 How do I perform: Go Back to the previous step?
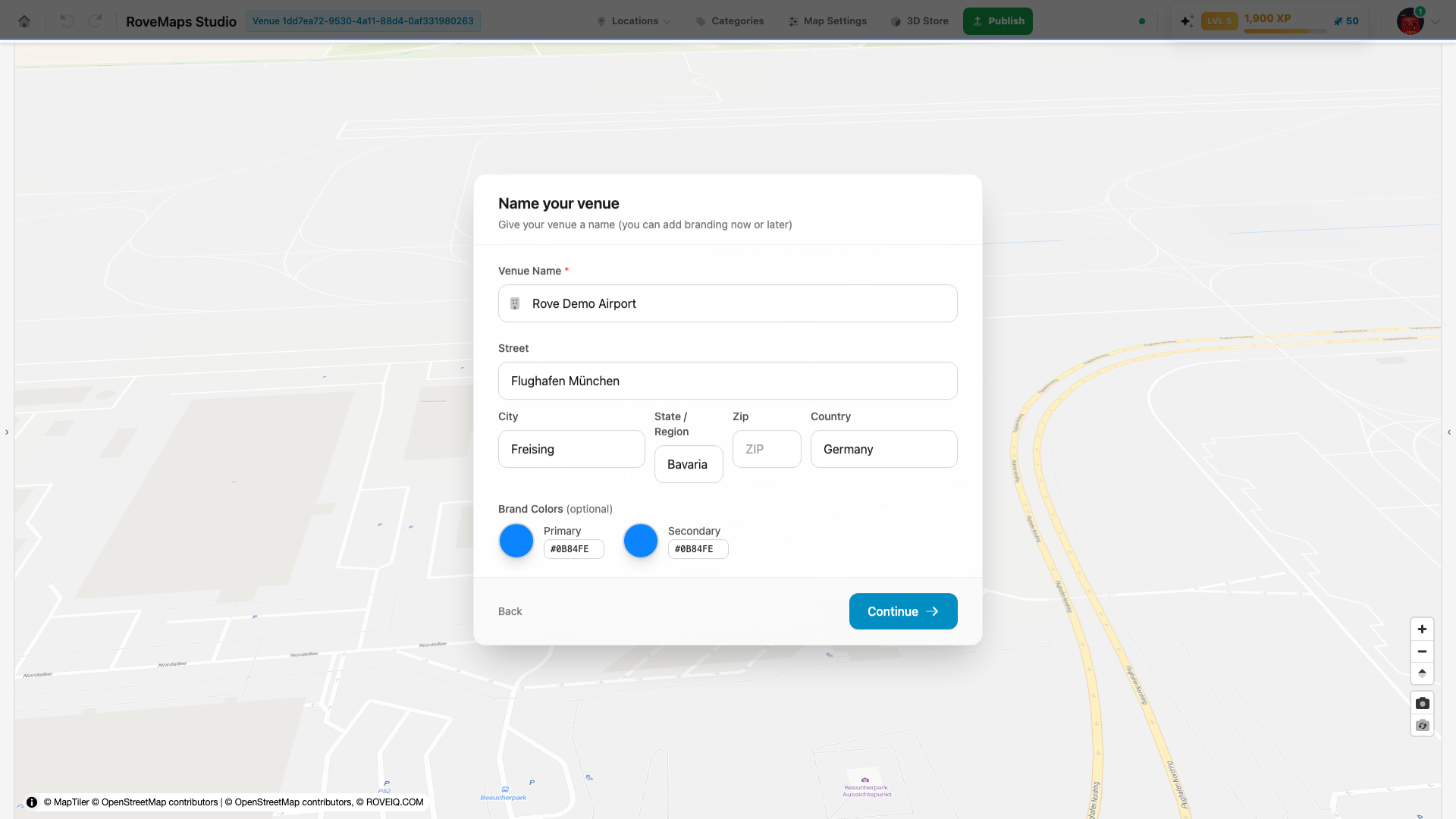click(510, 611)
